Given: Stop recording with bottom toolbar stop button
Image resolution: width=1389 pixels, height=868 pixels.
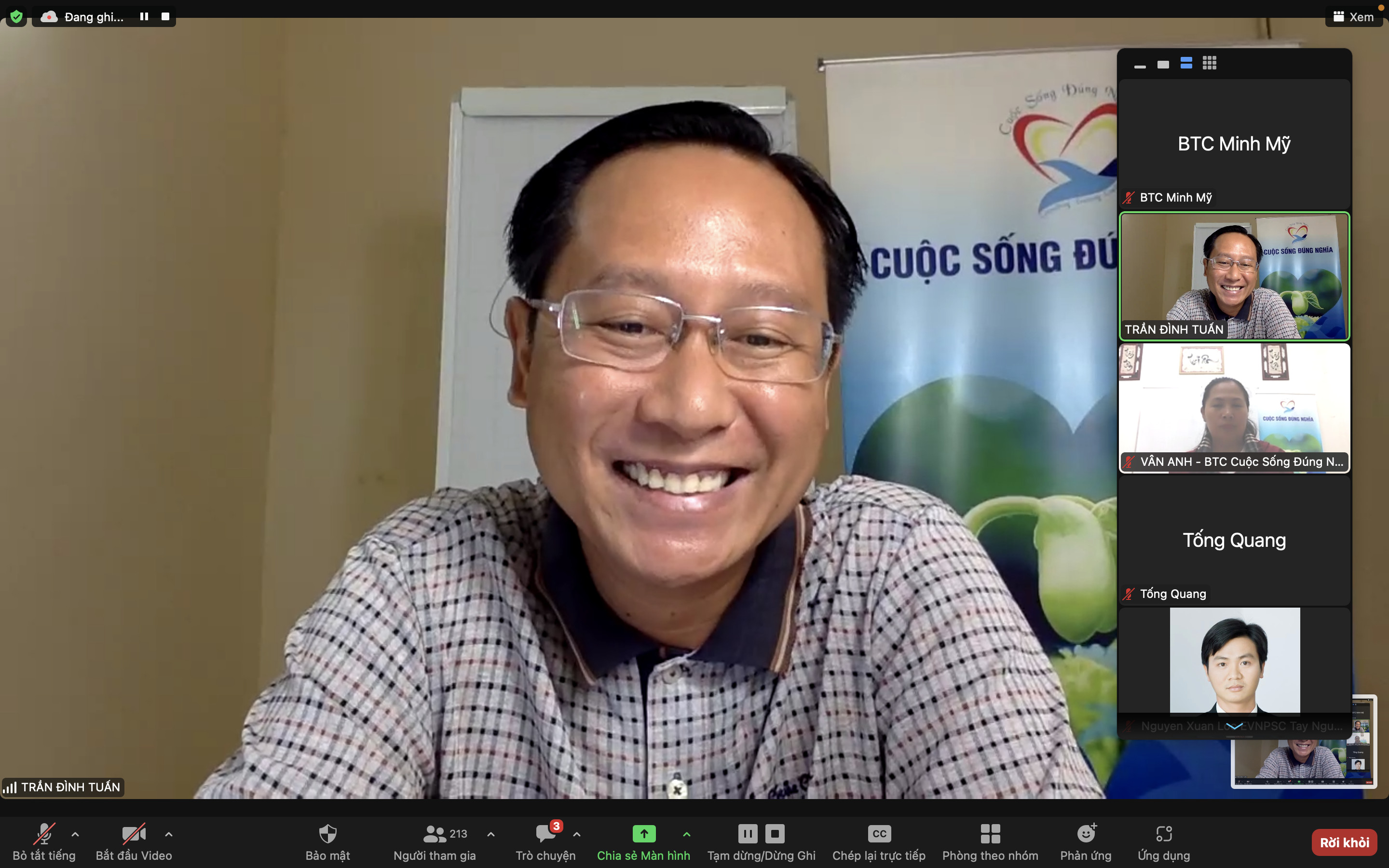Looking at the screenshot, I should point(775,834).
